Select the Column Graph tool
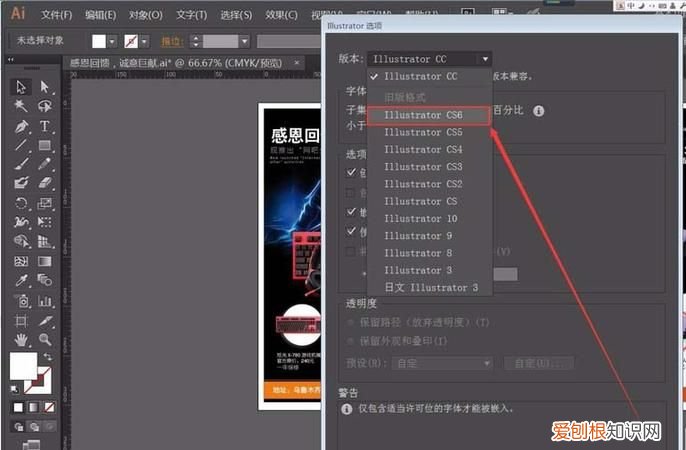This screenshot has width=686, height=450. 45,301
